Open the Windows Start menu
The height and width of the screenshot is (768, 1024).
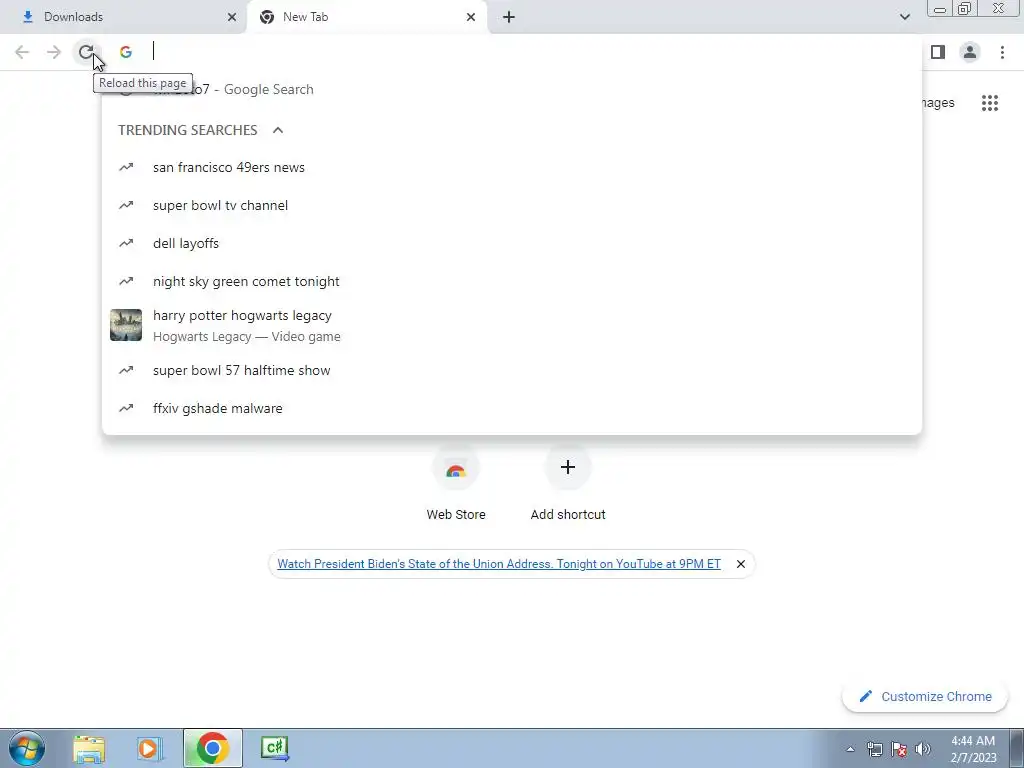coord(26,748)
